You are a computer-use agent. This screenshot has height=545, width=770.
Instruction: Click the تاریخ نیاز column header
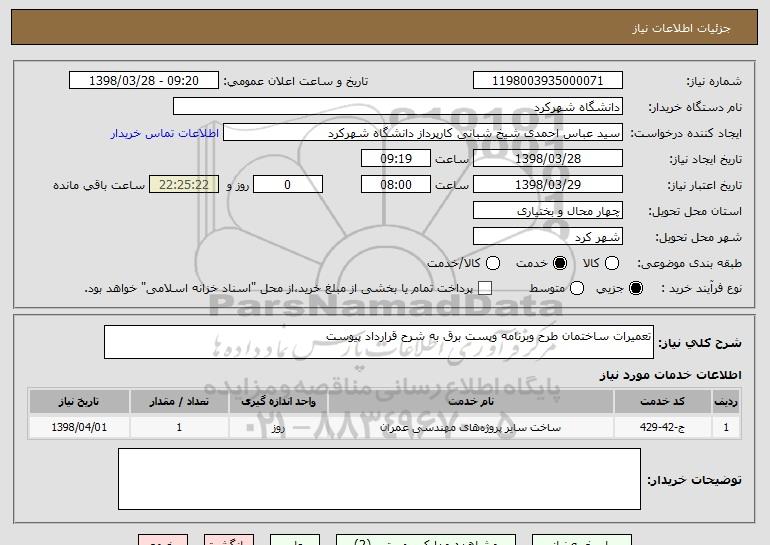(79, 402)
